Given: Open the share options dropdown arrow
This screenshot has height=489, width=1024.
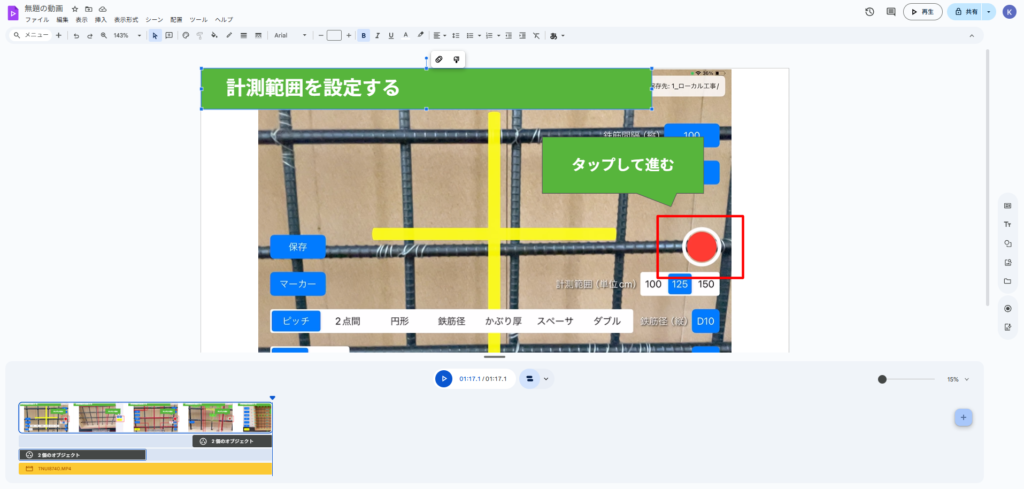Looking at the screenshot, I should pos(989,11).
